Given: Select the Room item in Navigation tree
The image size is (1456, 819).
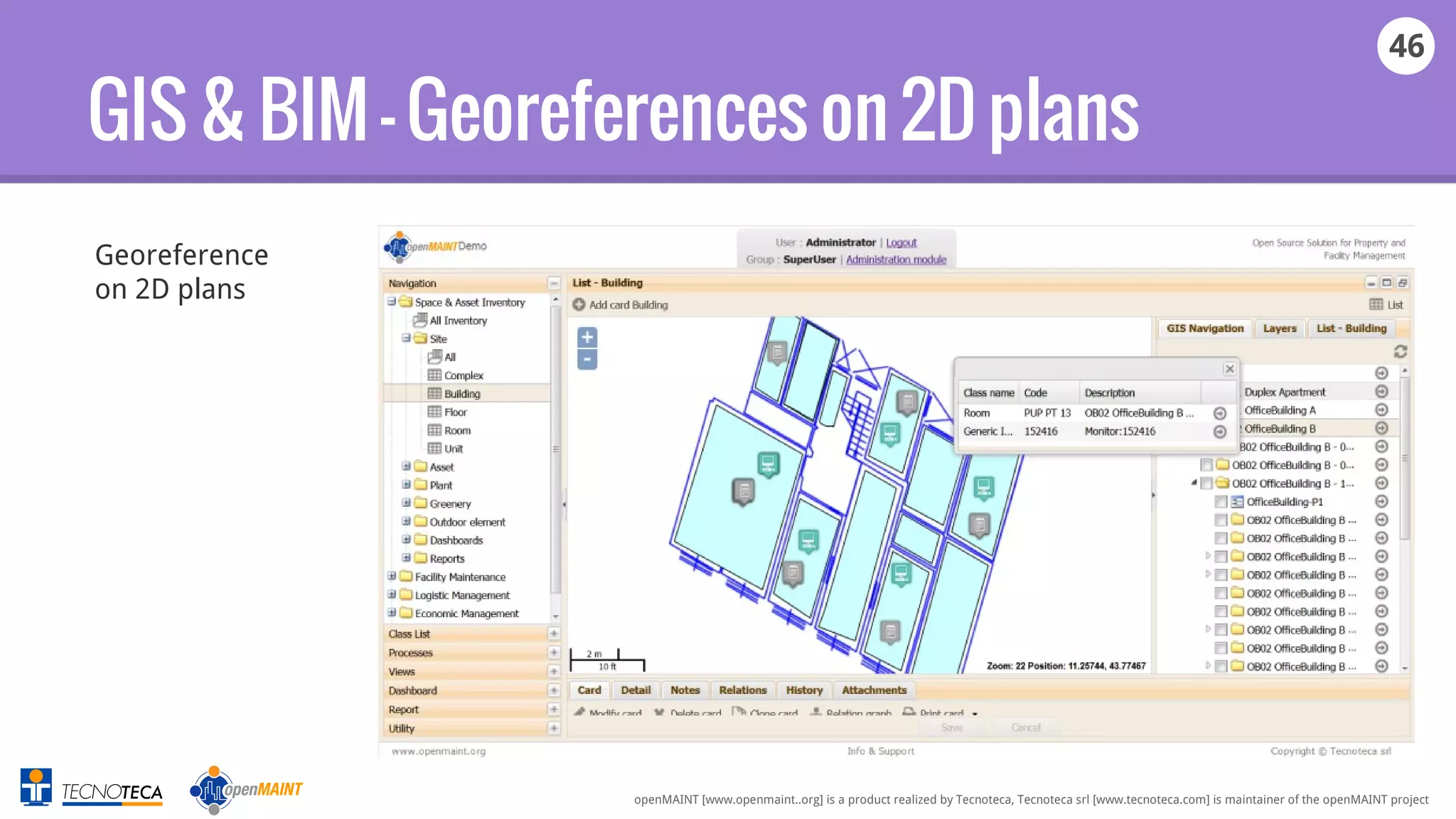Looking at the screenshot, I should 457,430.
